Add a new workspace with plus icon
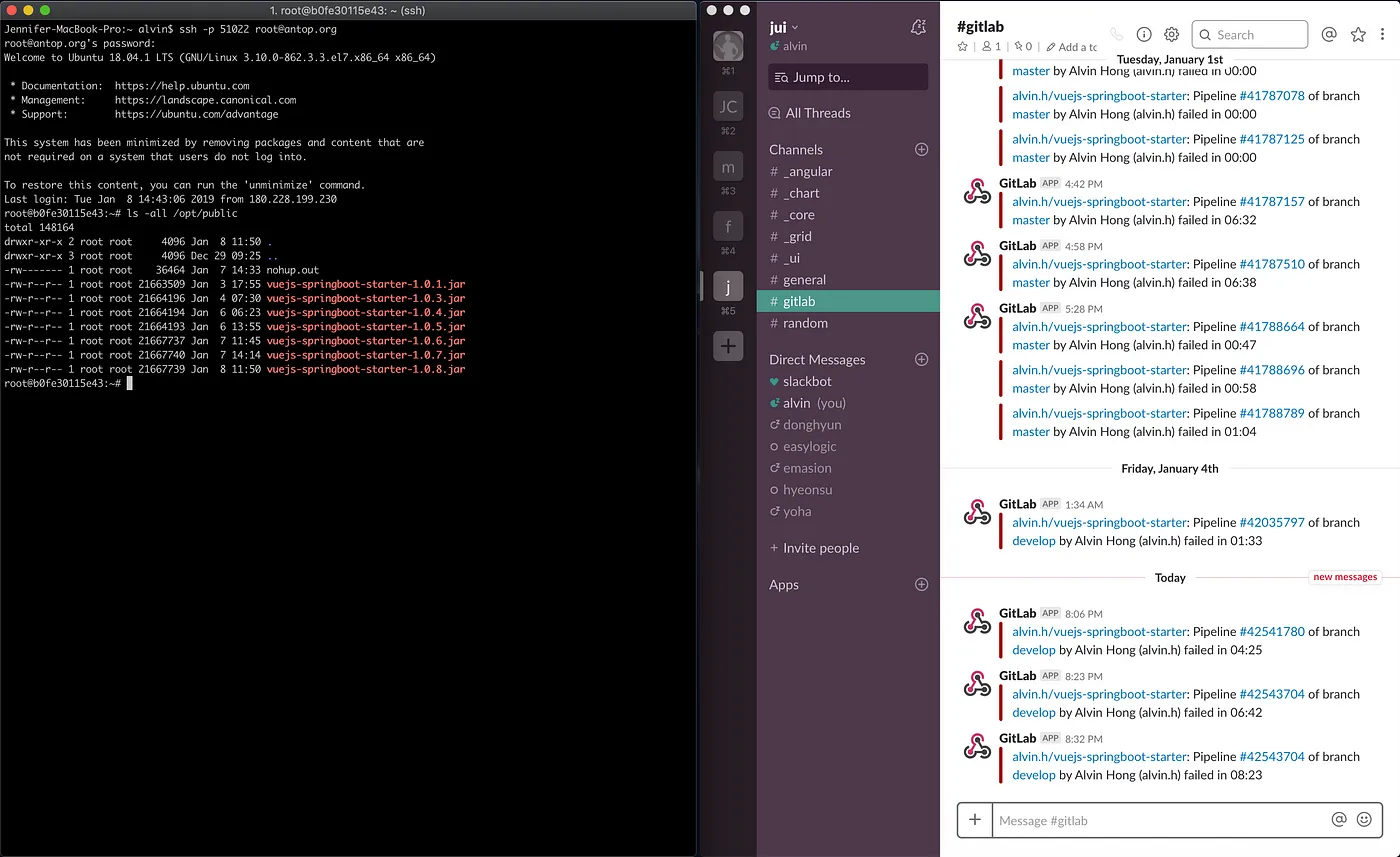This screenshot has height=857, width=1400. click(x=728, y=346)
